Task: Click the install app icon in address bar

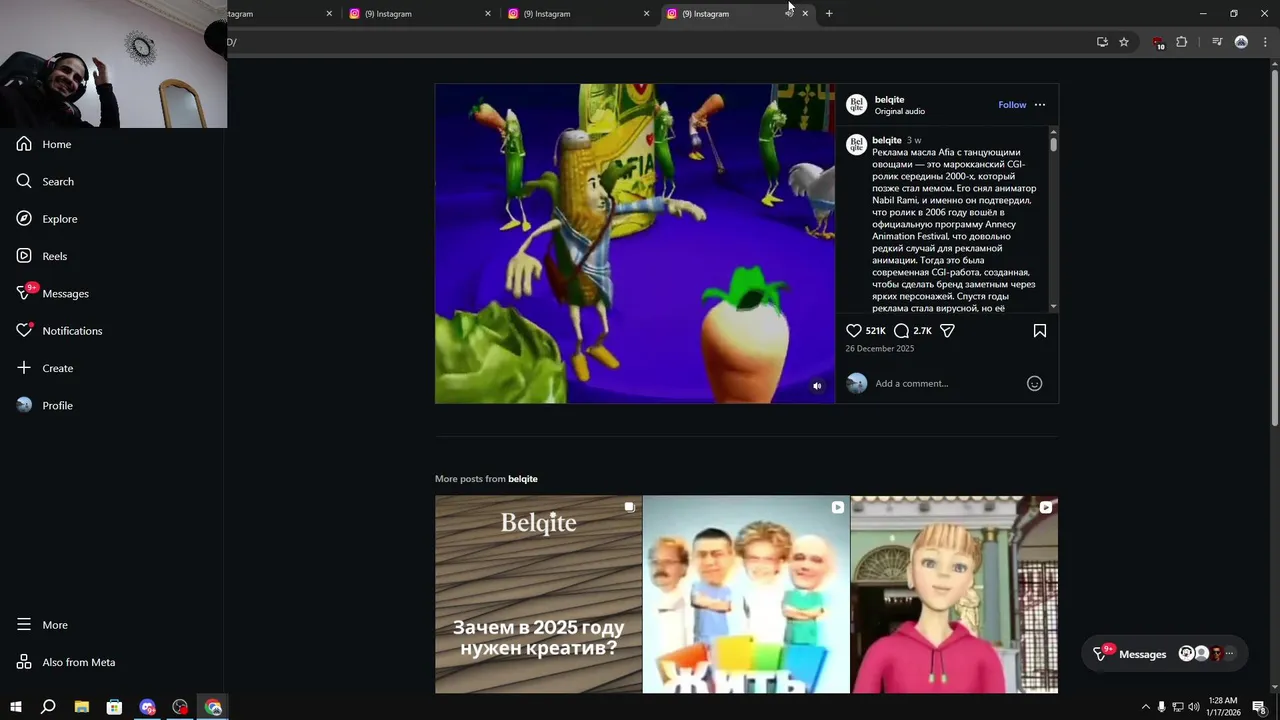Action: click(x=1102, y=42)
